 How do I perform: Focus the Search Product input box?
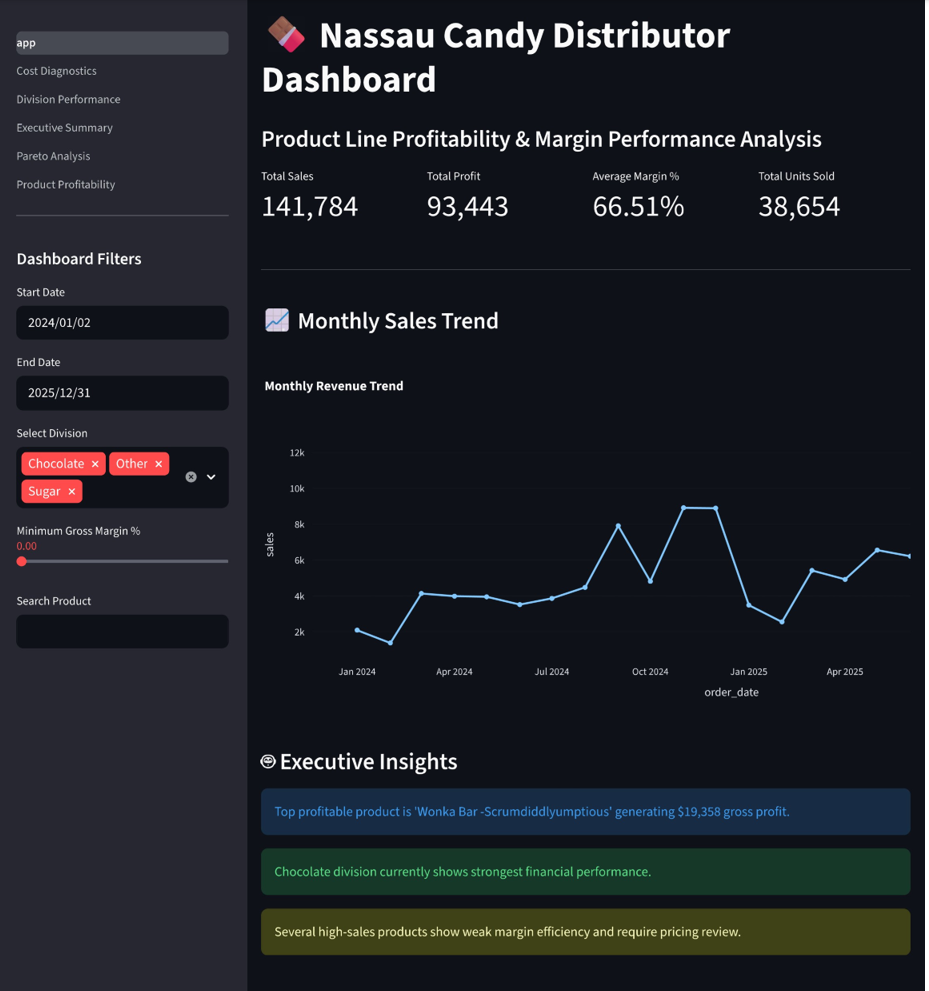pos(122,631)
